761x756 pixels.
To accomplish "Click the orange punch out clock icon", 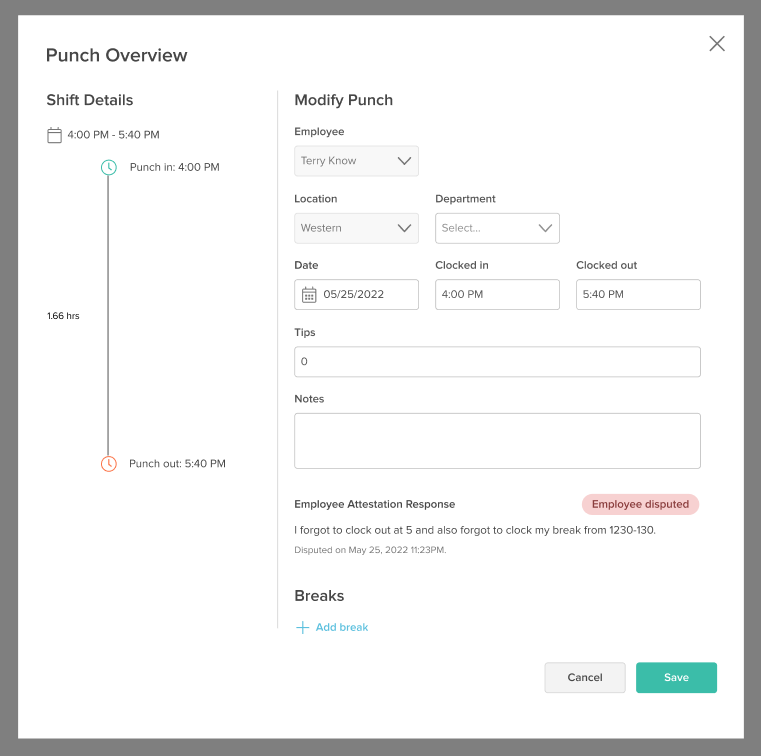I will pyautogui.click(x=109, y=464).
